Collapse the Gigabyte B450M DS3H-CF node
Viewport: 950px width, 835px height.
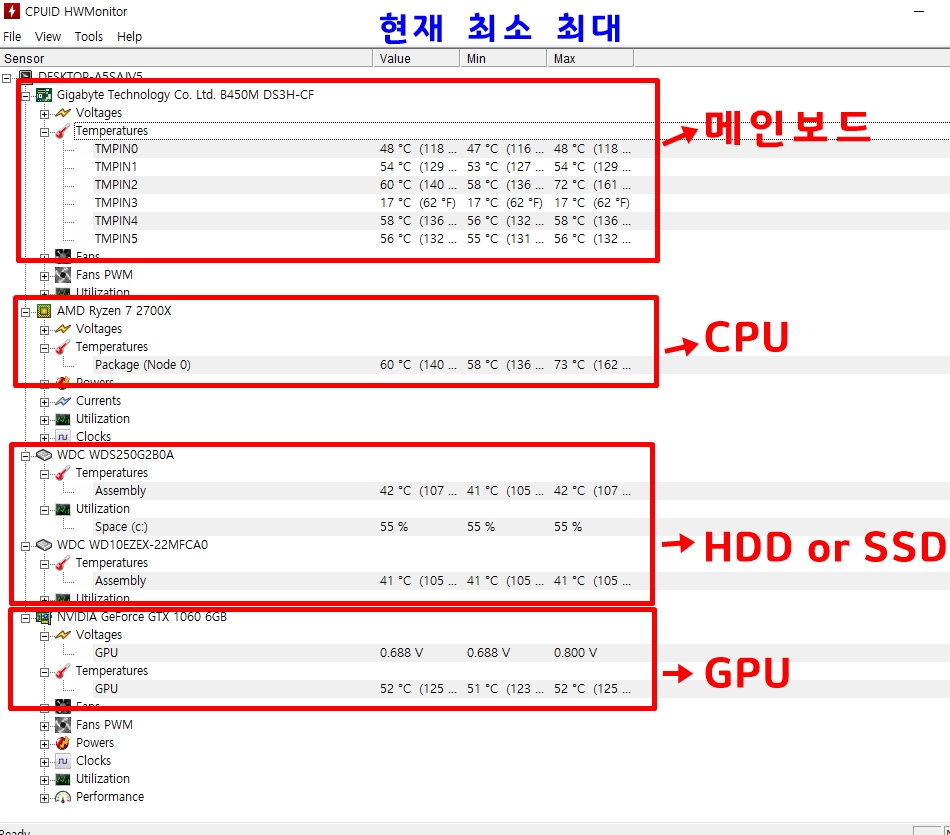25,96
